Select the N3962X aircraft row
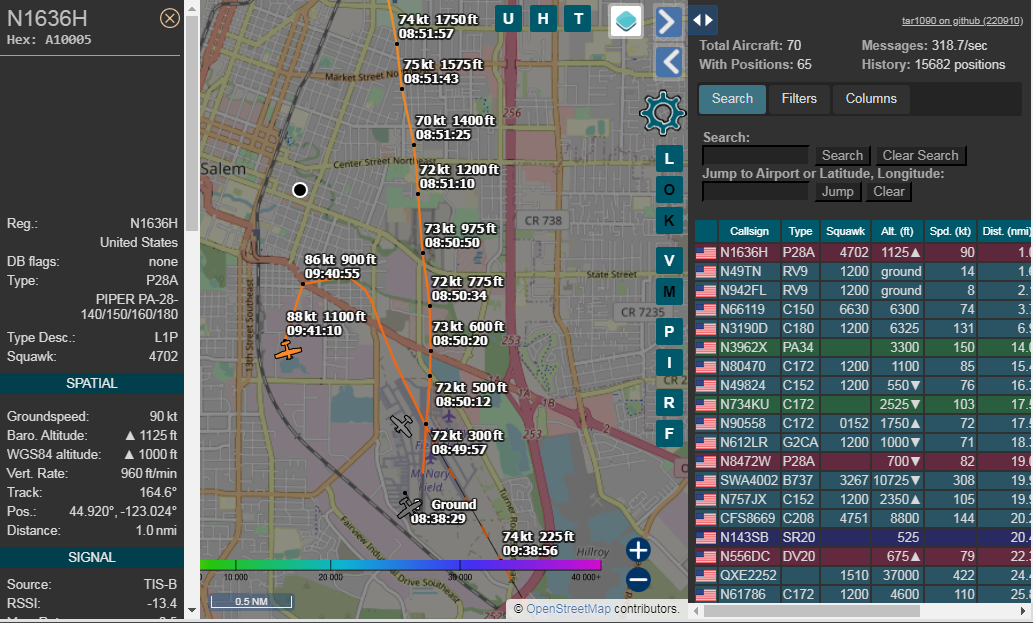 tap(864, 347)
